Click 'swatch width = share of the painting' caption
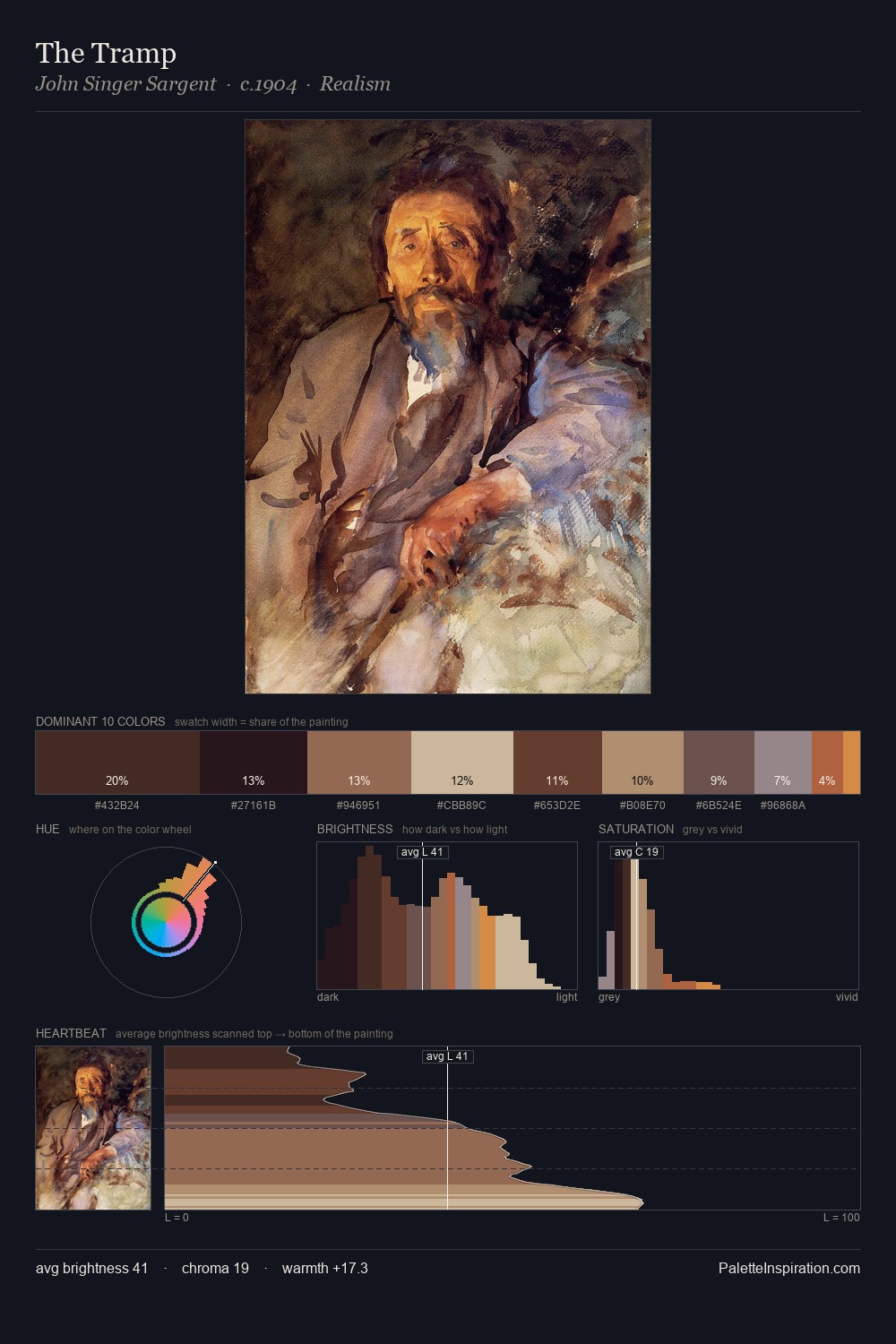This screenshot has height=1344, width=896. click(x=262, y=722)
